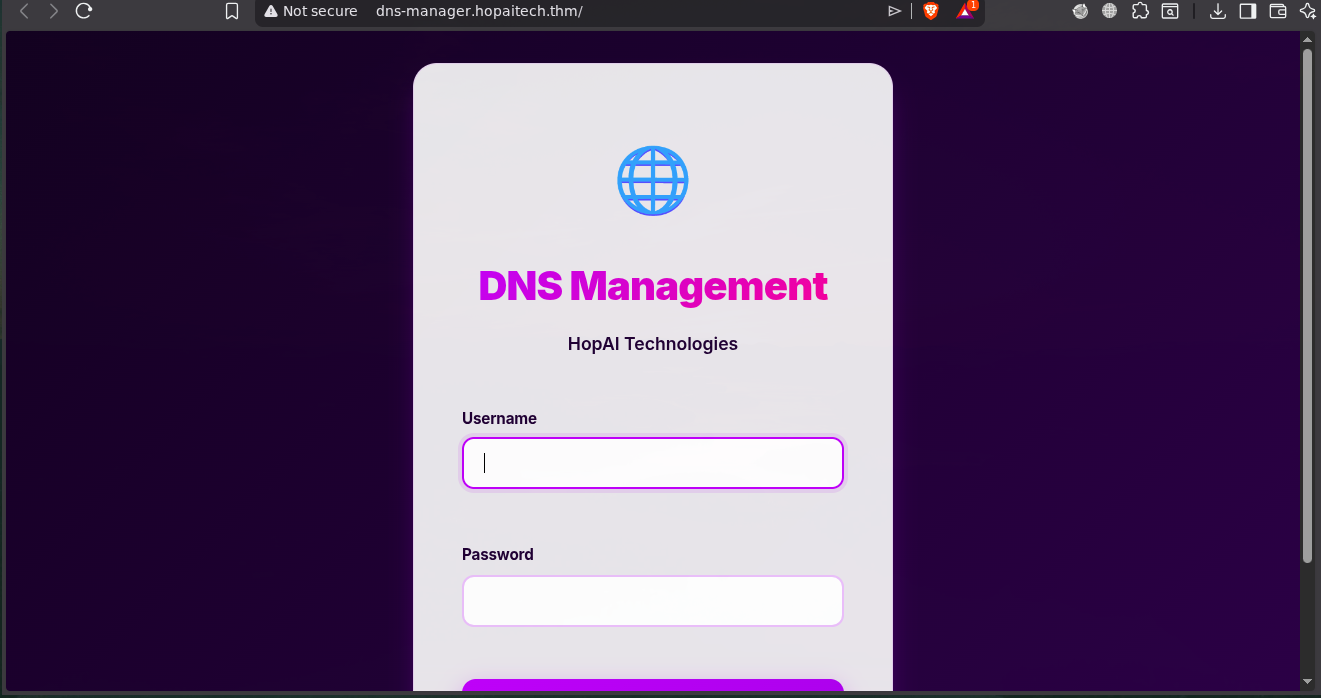Click the dns-manager.hopaitech.thm URL text
Image resolution: width=1321 pixels, height=698 pixels.
tap(479, 11)
